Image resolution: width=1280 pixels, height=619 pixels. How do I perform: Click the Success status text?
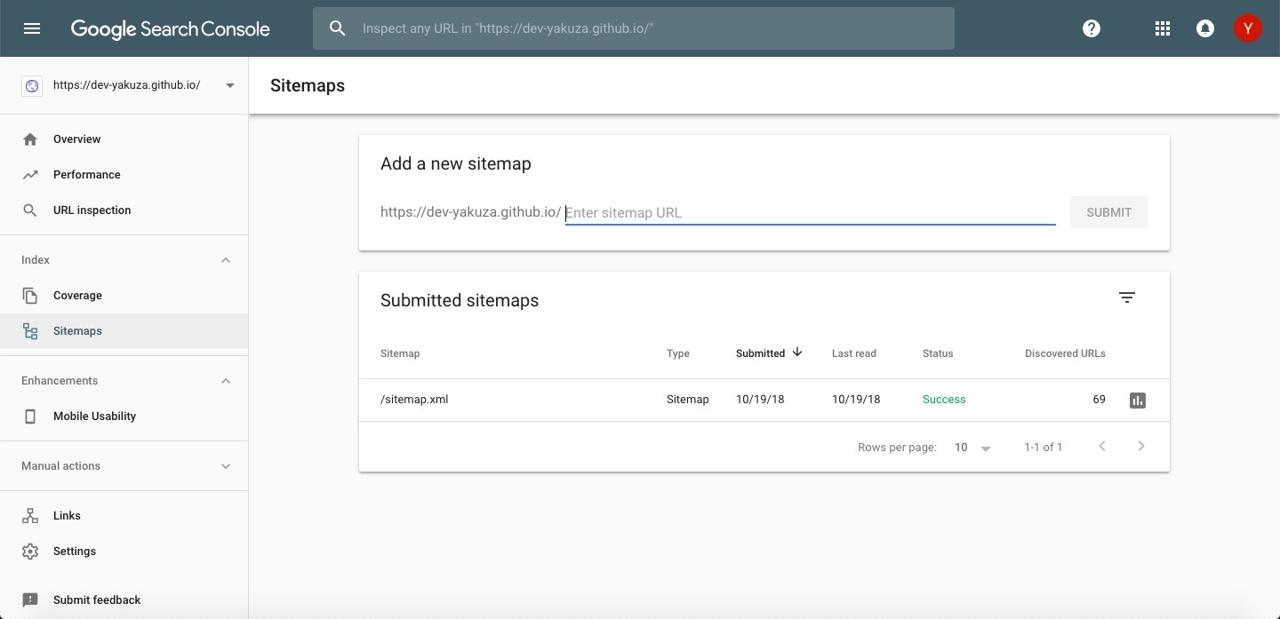944,399
